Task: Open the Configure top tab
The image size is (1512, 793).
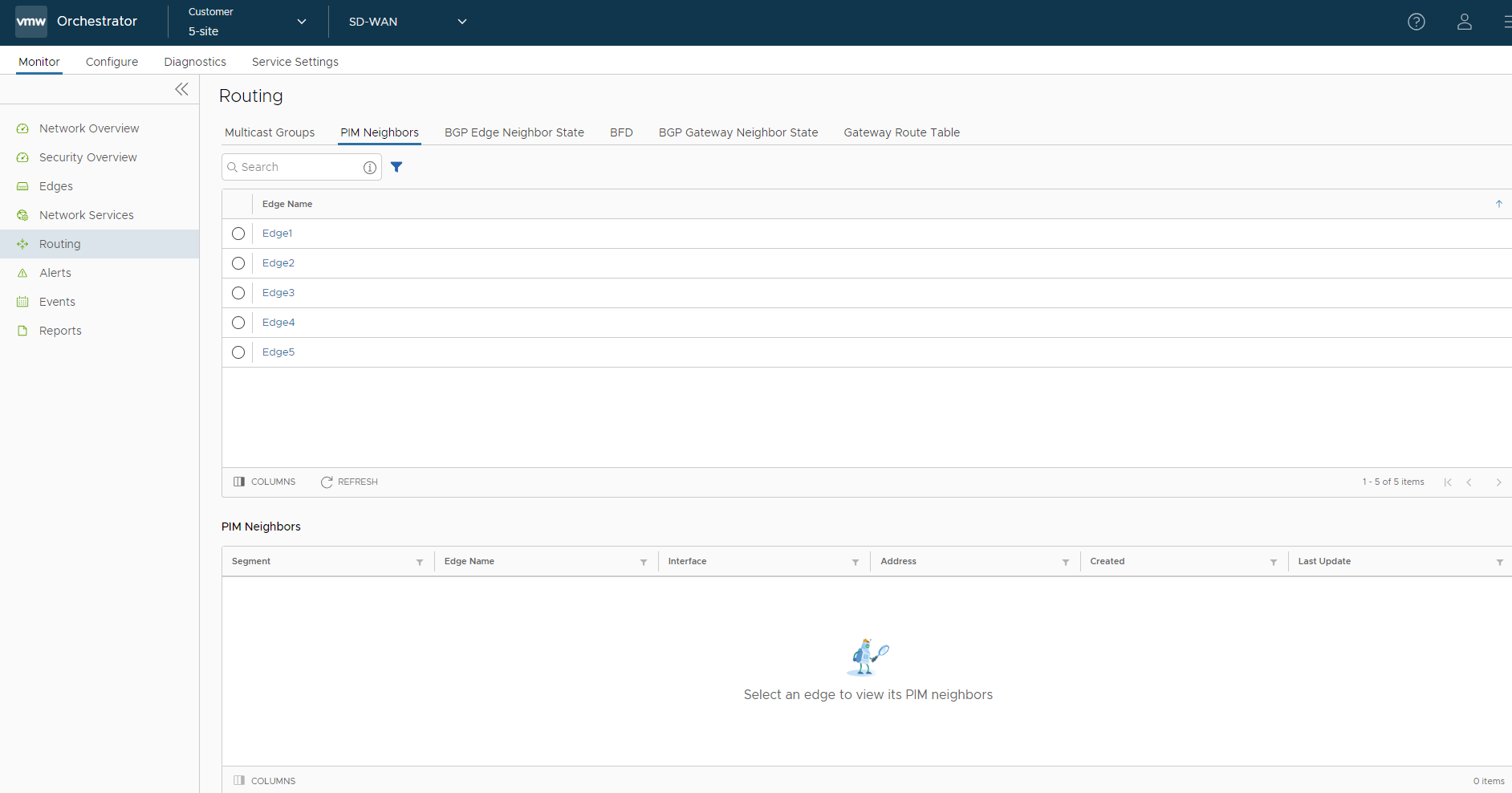Action: pyautogui.click(x=112, y=62)
